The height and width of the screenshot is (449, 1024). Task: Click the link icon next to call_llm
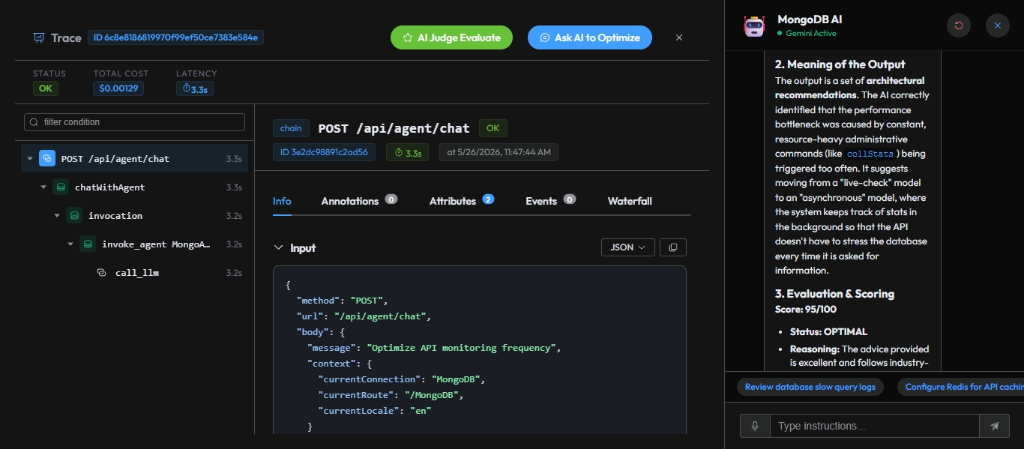pyautogui.click(x=101, y=273)
